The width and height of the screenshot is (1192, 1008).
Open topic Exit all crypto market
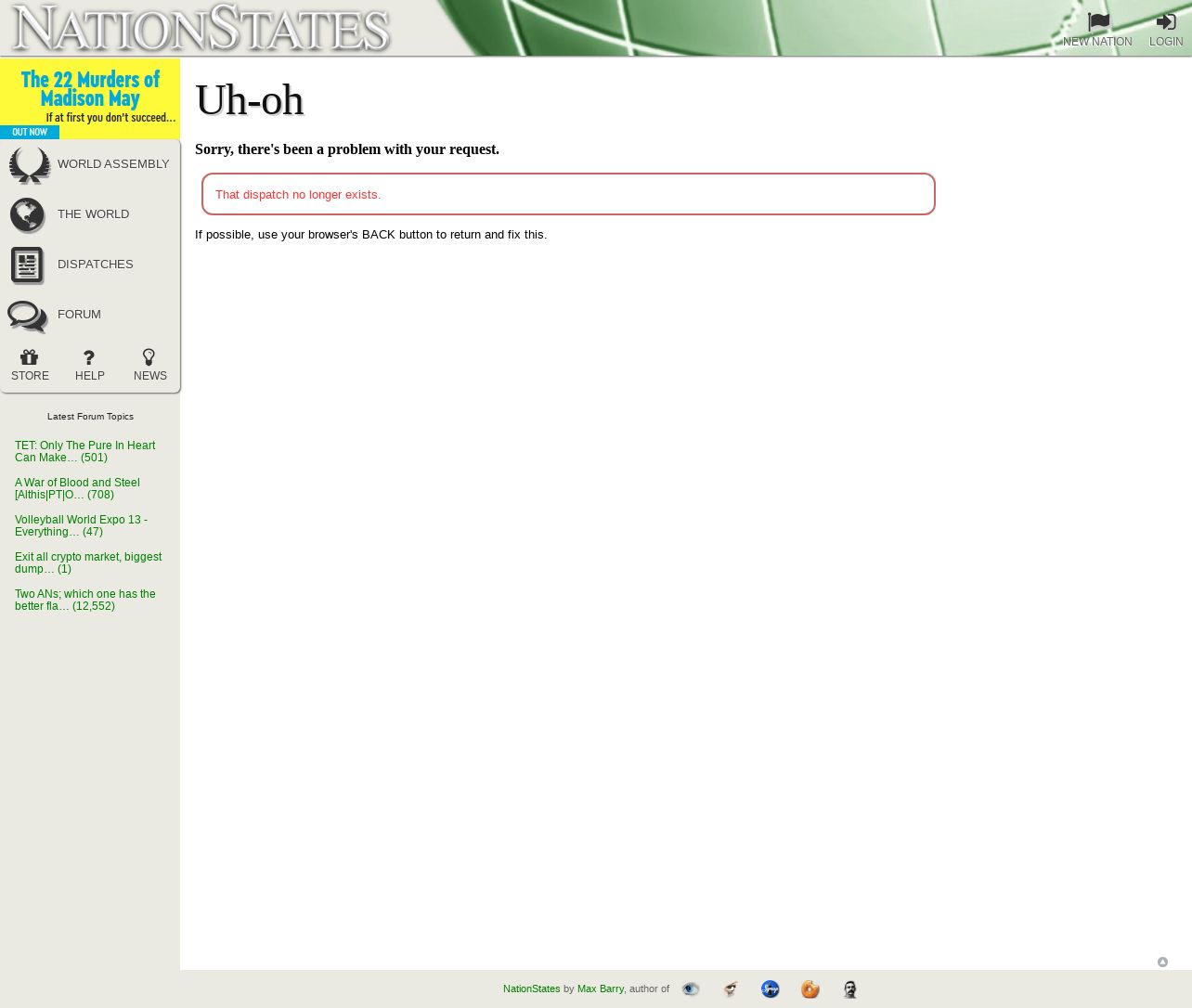[88, 563]
